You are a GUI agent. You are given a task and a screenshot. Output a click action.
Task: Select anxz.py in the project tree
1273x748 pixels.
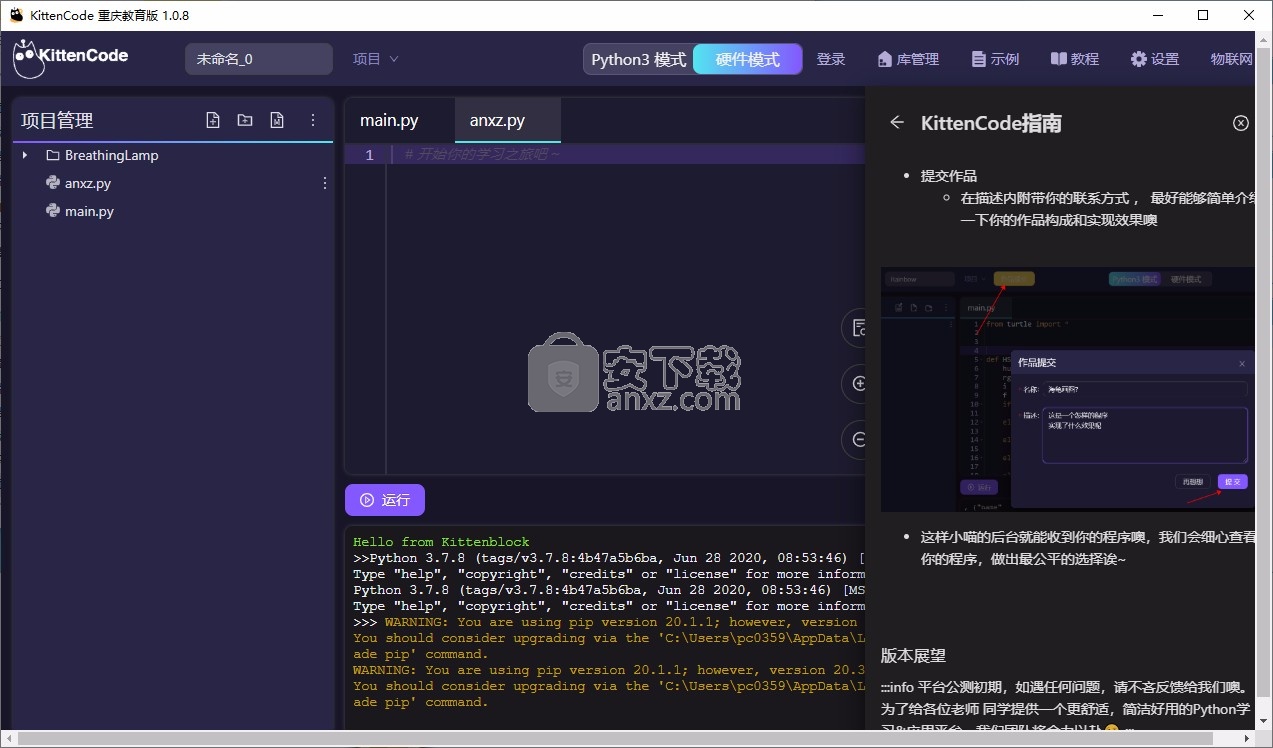pos(88,183)
